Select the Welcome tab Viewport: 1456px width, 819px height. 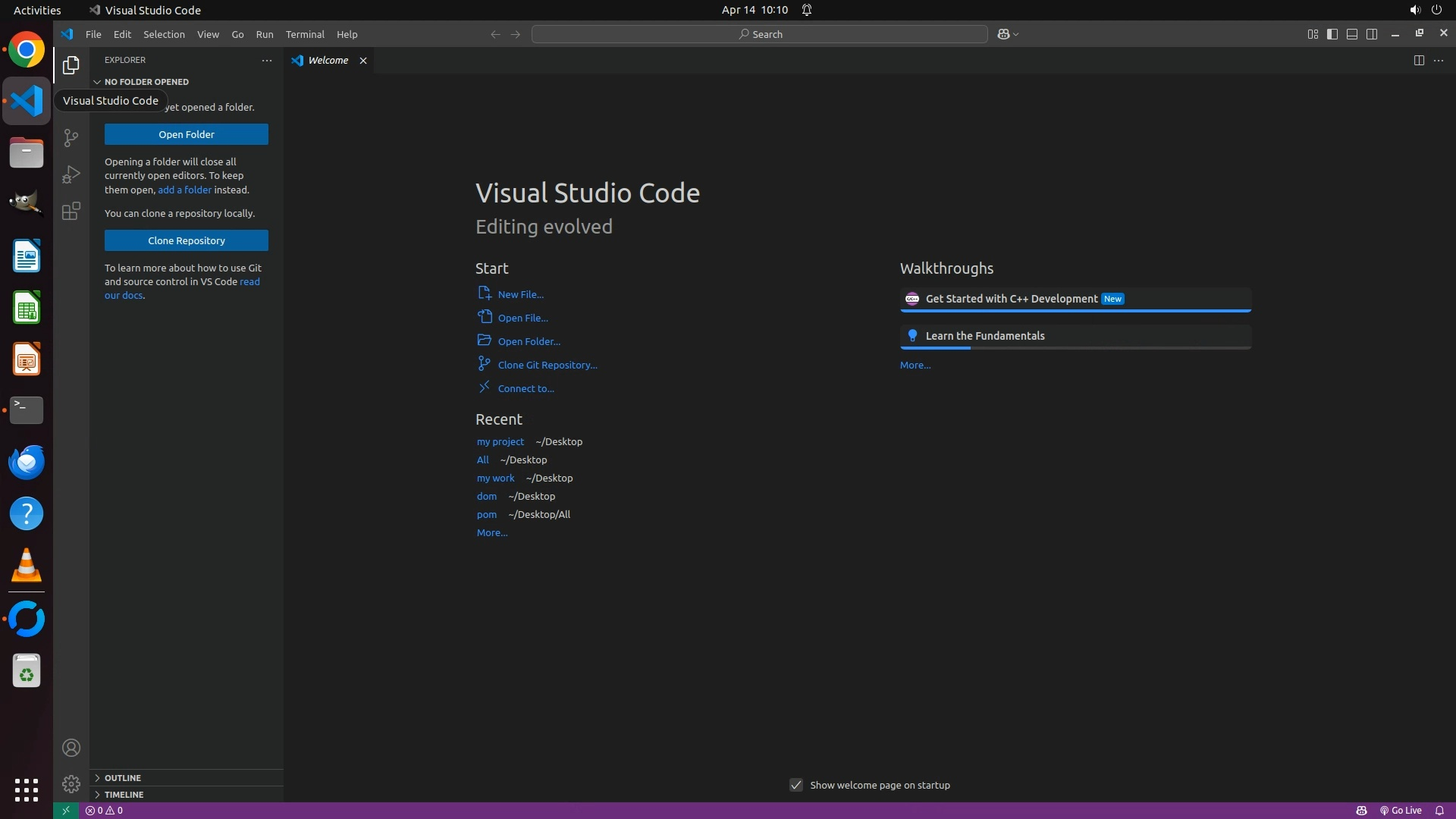tap(328, 60)
